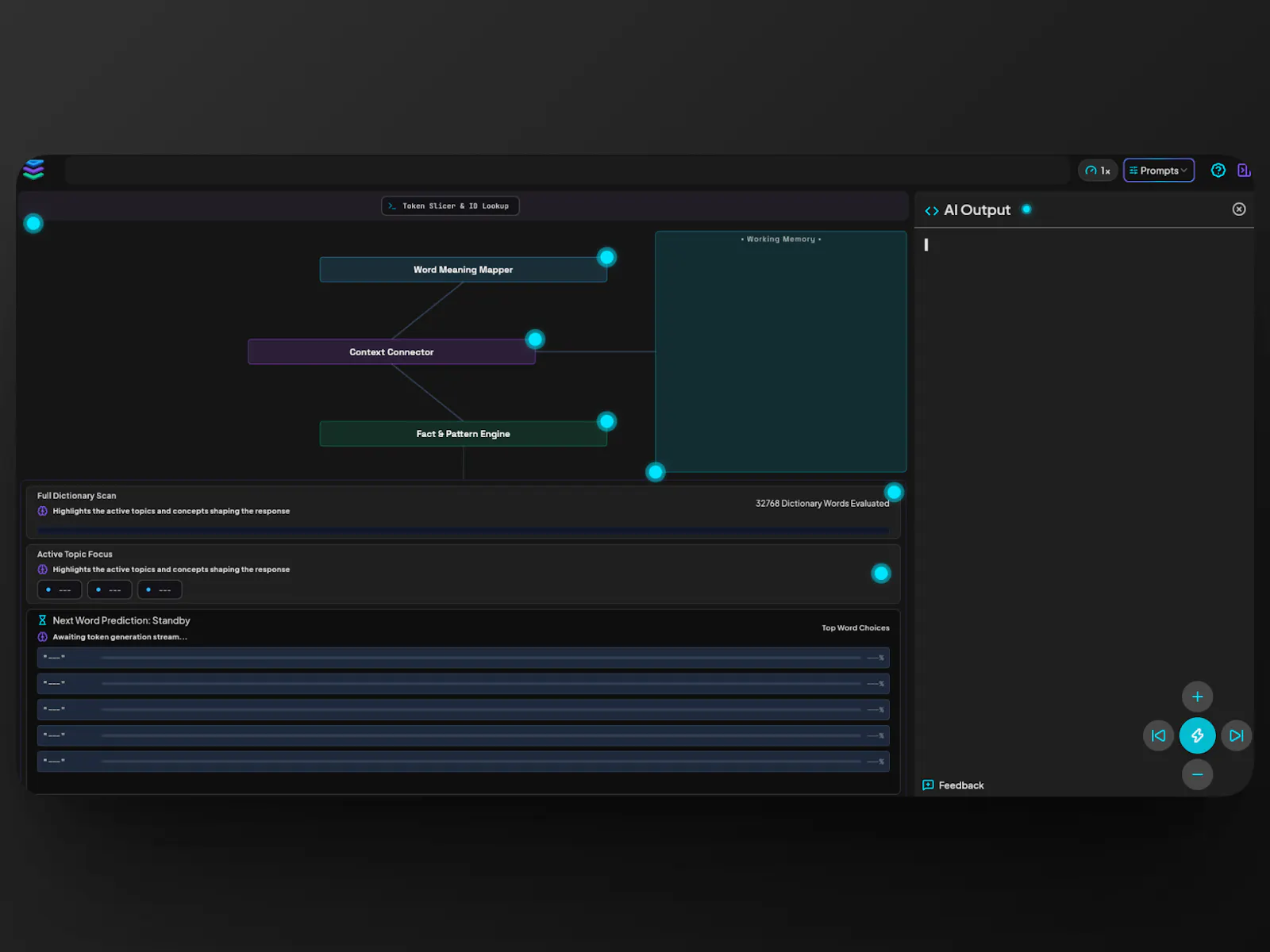Click brain icon beside Awaiting token generation
Viewport: 1270px width, 952px height.
point(43,637)
